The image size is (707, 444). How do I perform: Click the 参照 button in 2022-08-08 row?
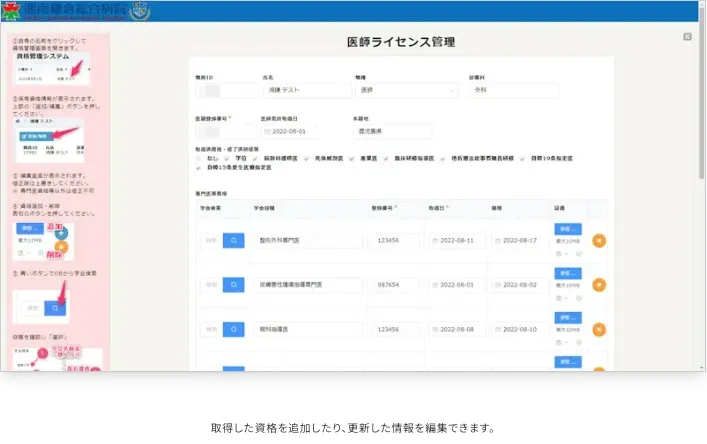568,318
